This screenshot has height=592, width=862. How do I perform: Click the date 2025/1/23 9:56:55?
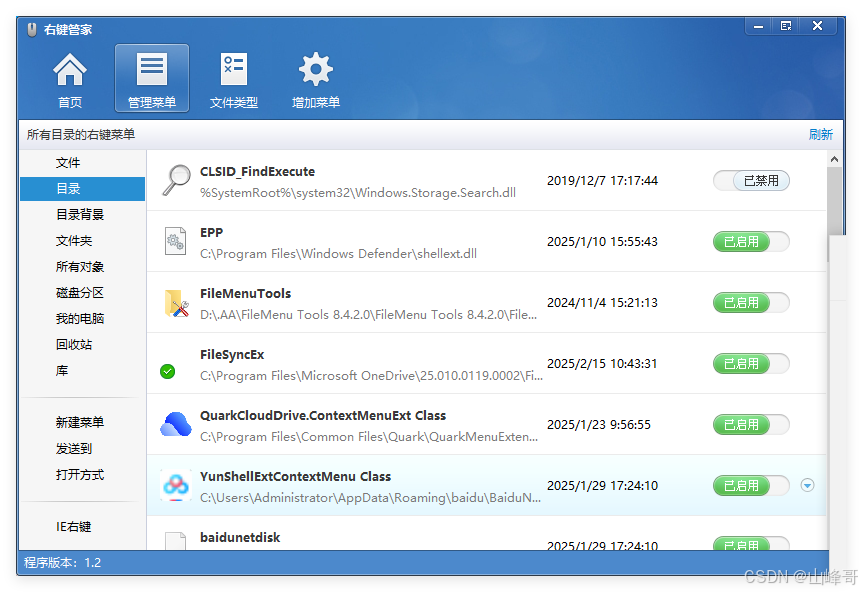[599, 425]
